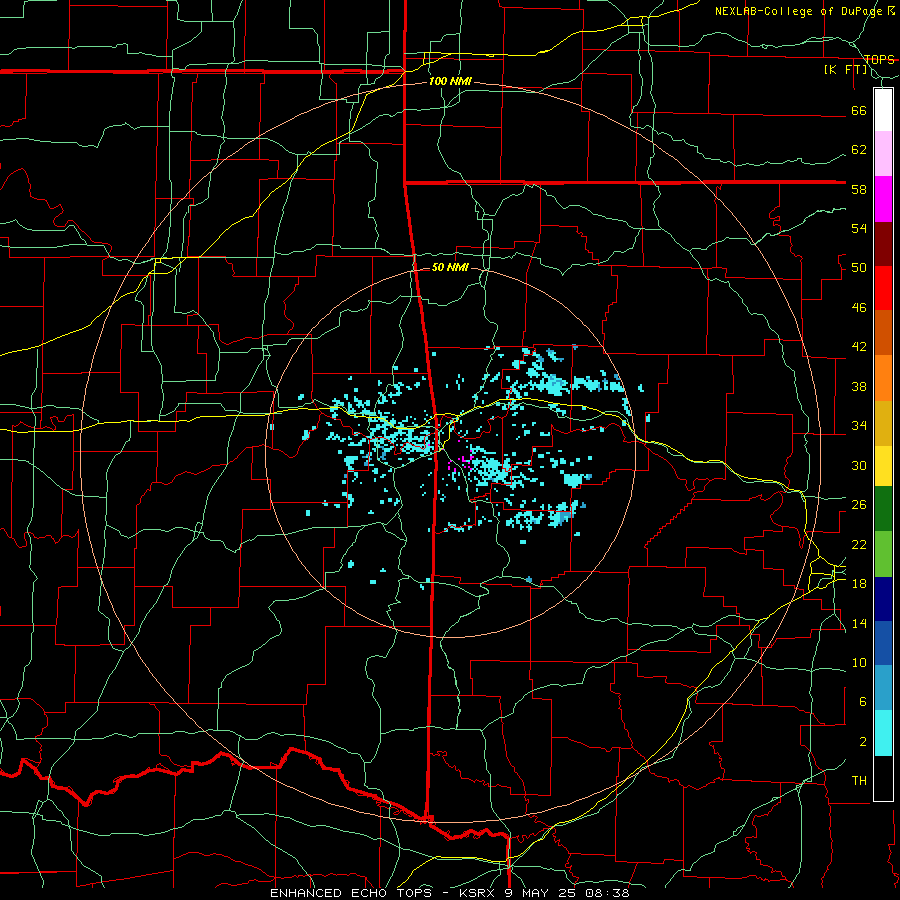Image resolution: width=900 pixels, height=900 pixels.
Task: Click the black TH legend swatch
Action: [883, 778]
